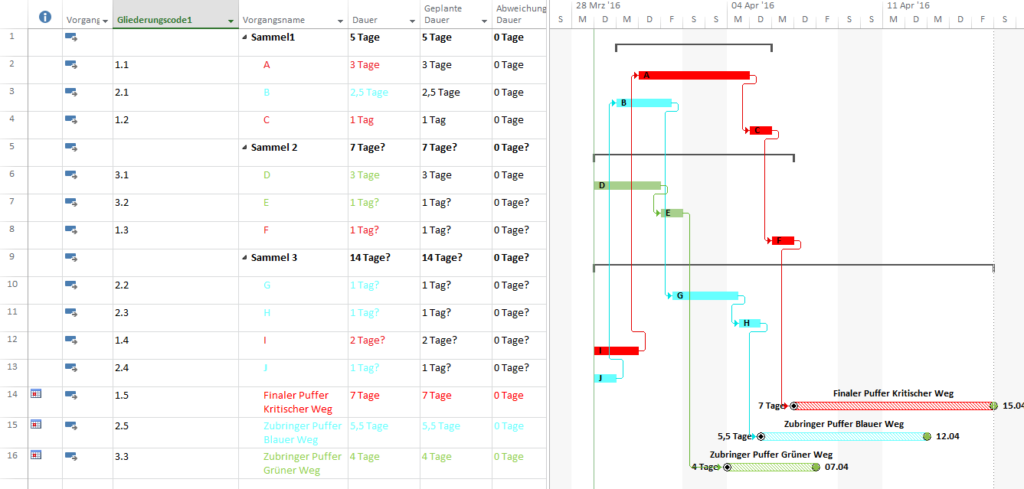Click the task mode icon for Sammel 3
The image size is (1024, 489).
click(71, 257)
